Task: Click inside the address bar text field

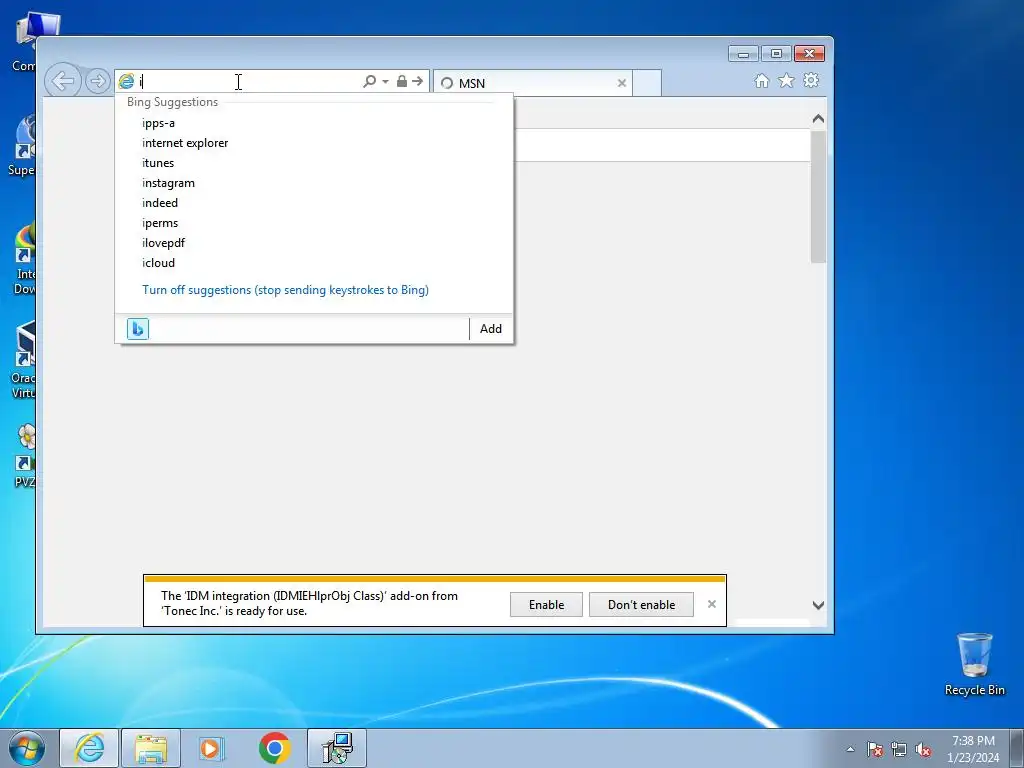Action: [x=248, y=81]
